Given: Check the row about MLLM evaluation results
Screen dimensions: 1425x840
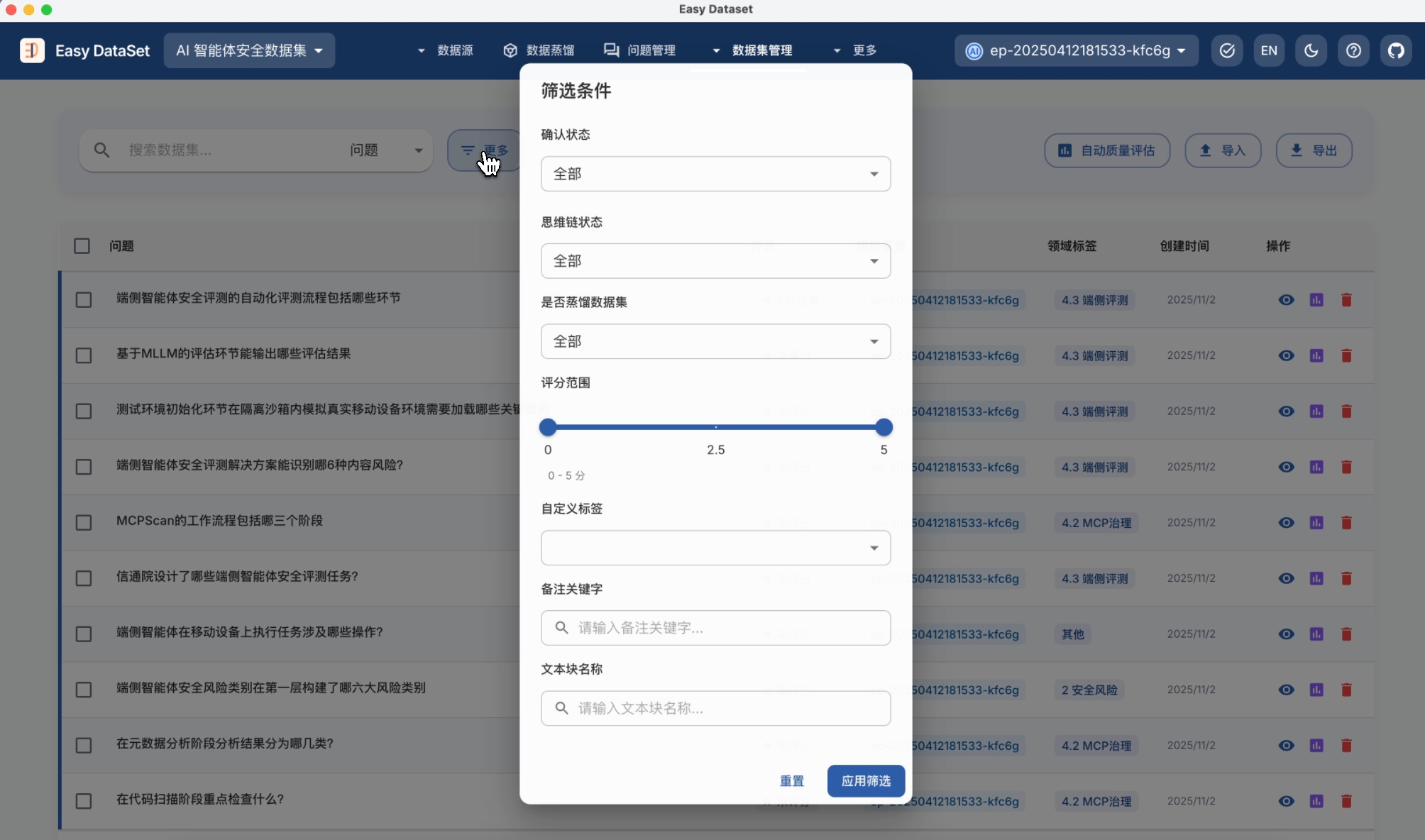Looking at the screenshot, I should tap(84, 355).
